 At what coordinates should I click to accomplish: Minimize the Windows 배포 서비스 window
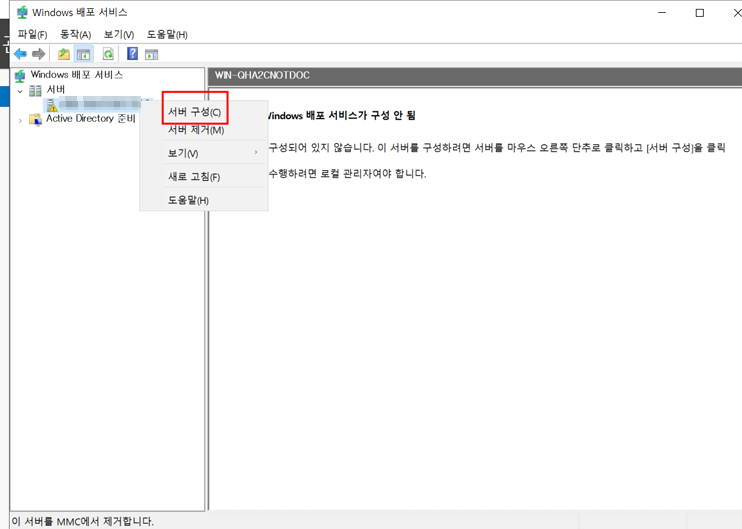coord(662,13)
